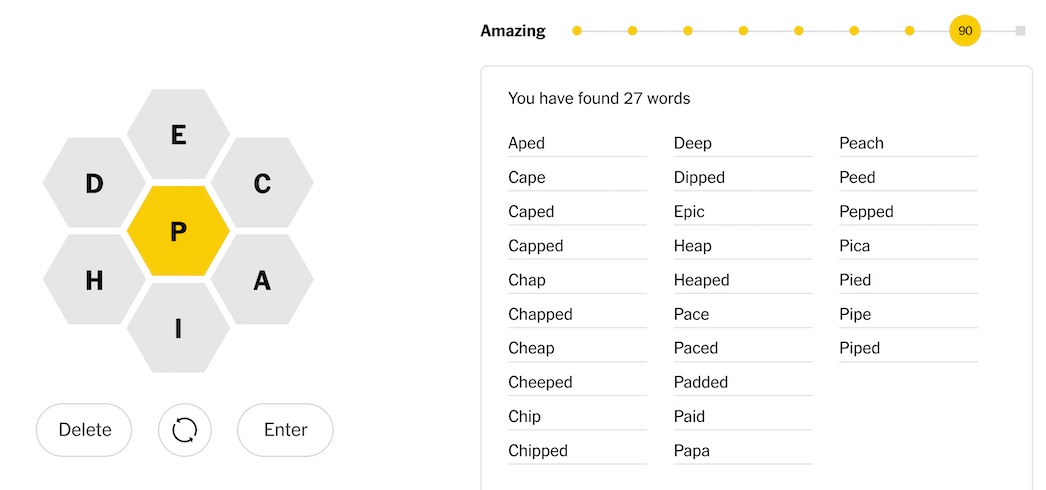Viewport: 1046px width, 490px height.
Task: Click the 'You have found 27 words' header
Action: pyautogui.click(x=599, y=98)
